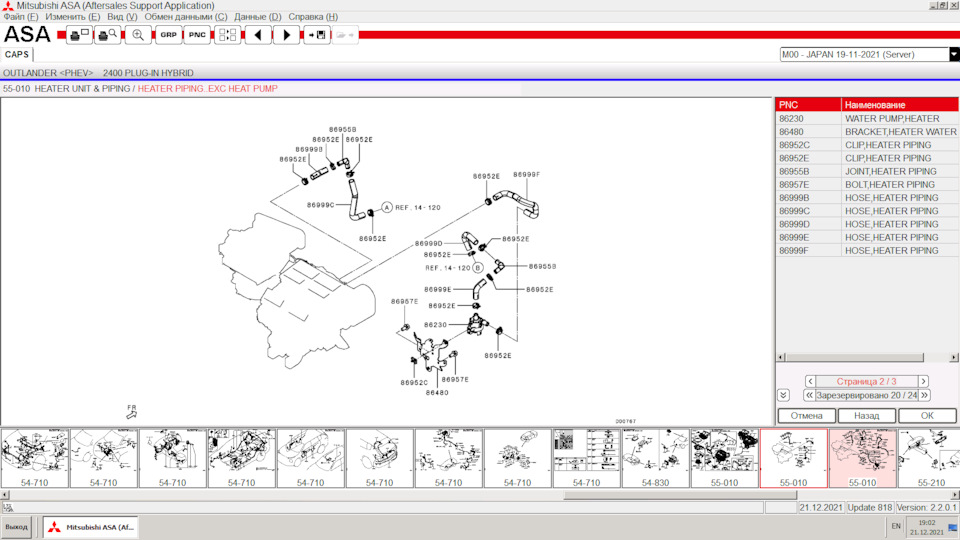Image resolution: width=960 pixels, height=540 pixels.
Task: Click the thumbnail strip horizontal scrollbar thumb
Action: 680,495
